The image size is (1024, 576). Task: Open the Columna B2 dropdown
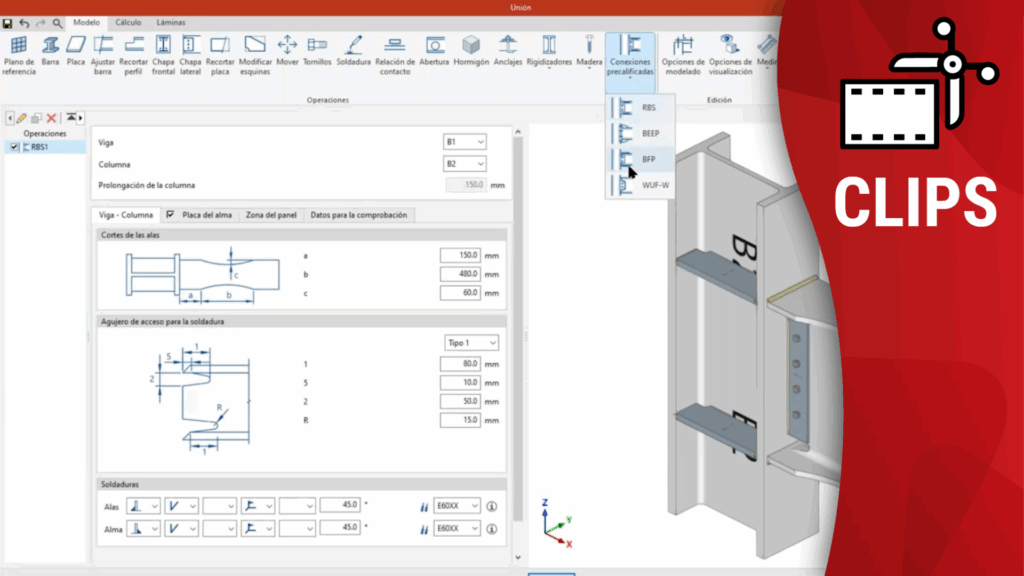click(465, 163)
